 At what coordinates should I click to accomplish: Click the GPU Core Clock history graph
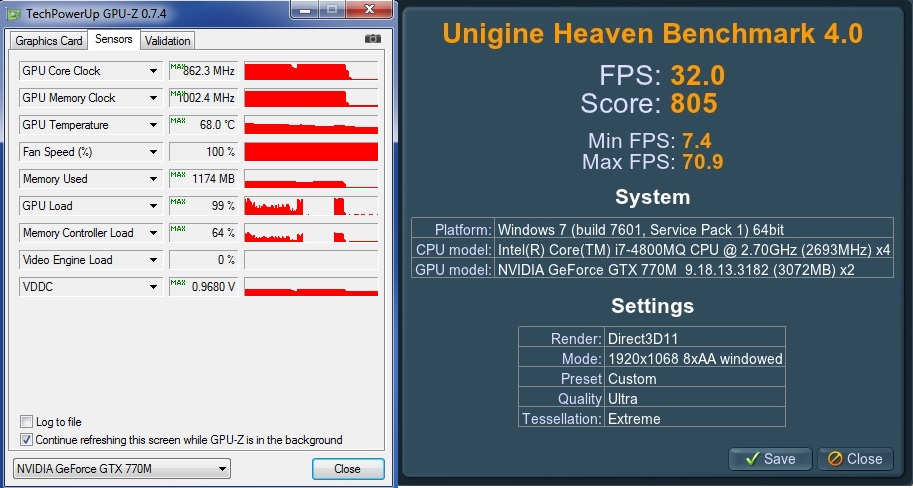point(311,71)
